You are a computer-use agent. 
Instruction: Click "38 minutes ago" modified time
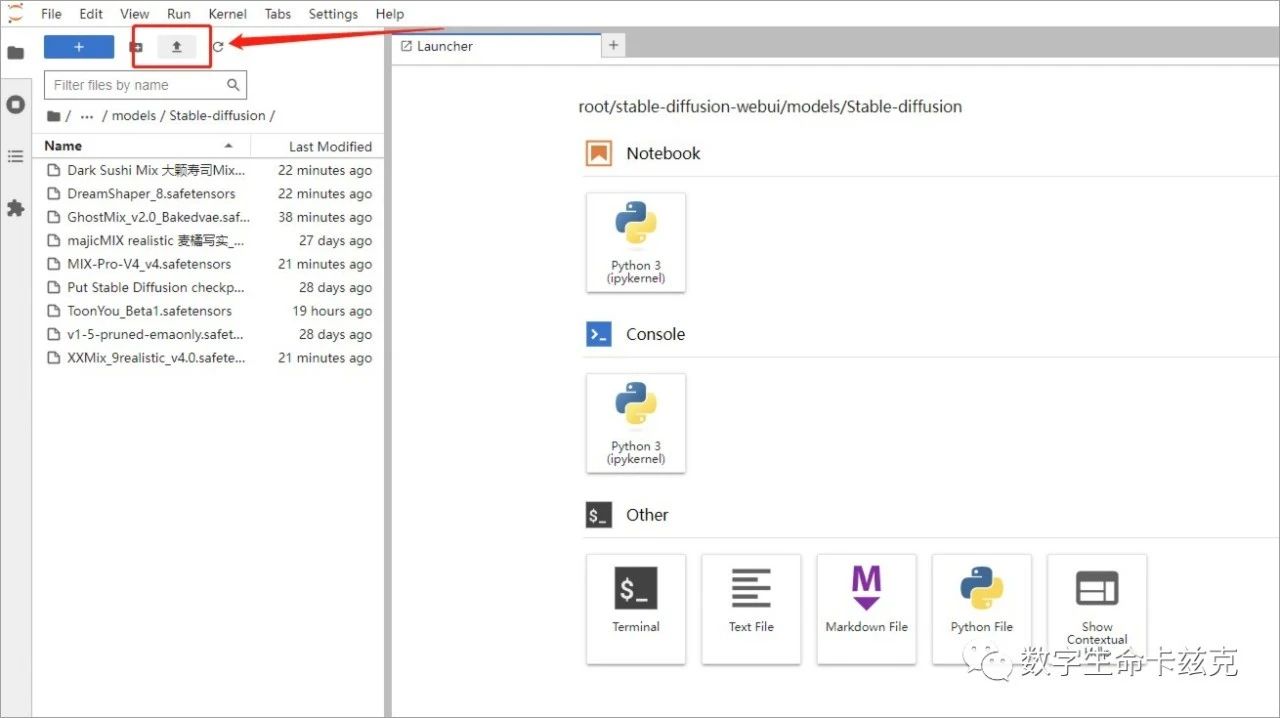point(325,217)
